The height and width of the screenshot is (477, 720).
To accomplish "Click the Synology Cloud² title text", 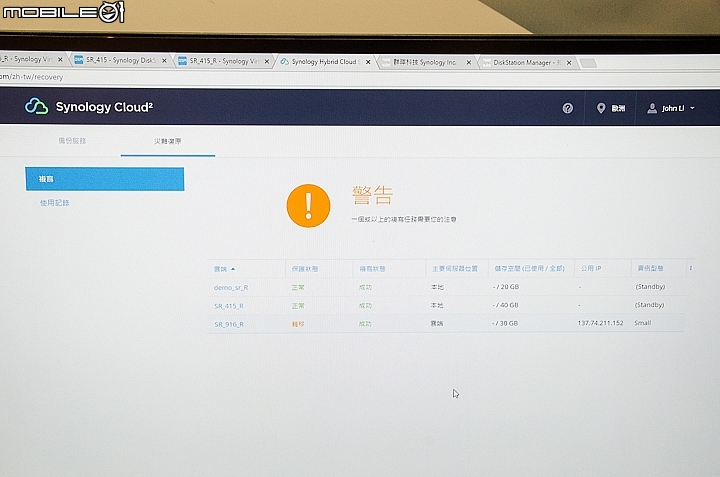I will tap(104, 107).
